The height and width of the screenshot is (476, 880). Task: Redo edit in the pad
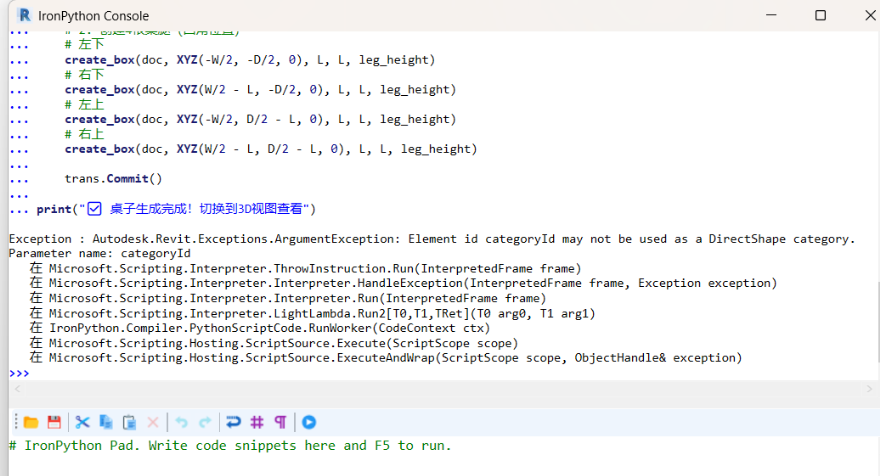[x=205, y=422]
